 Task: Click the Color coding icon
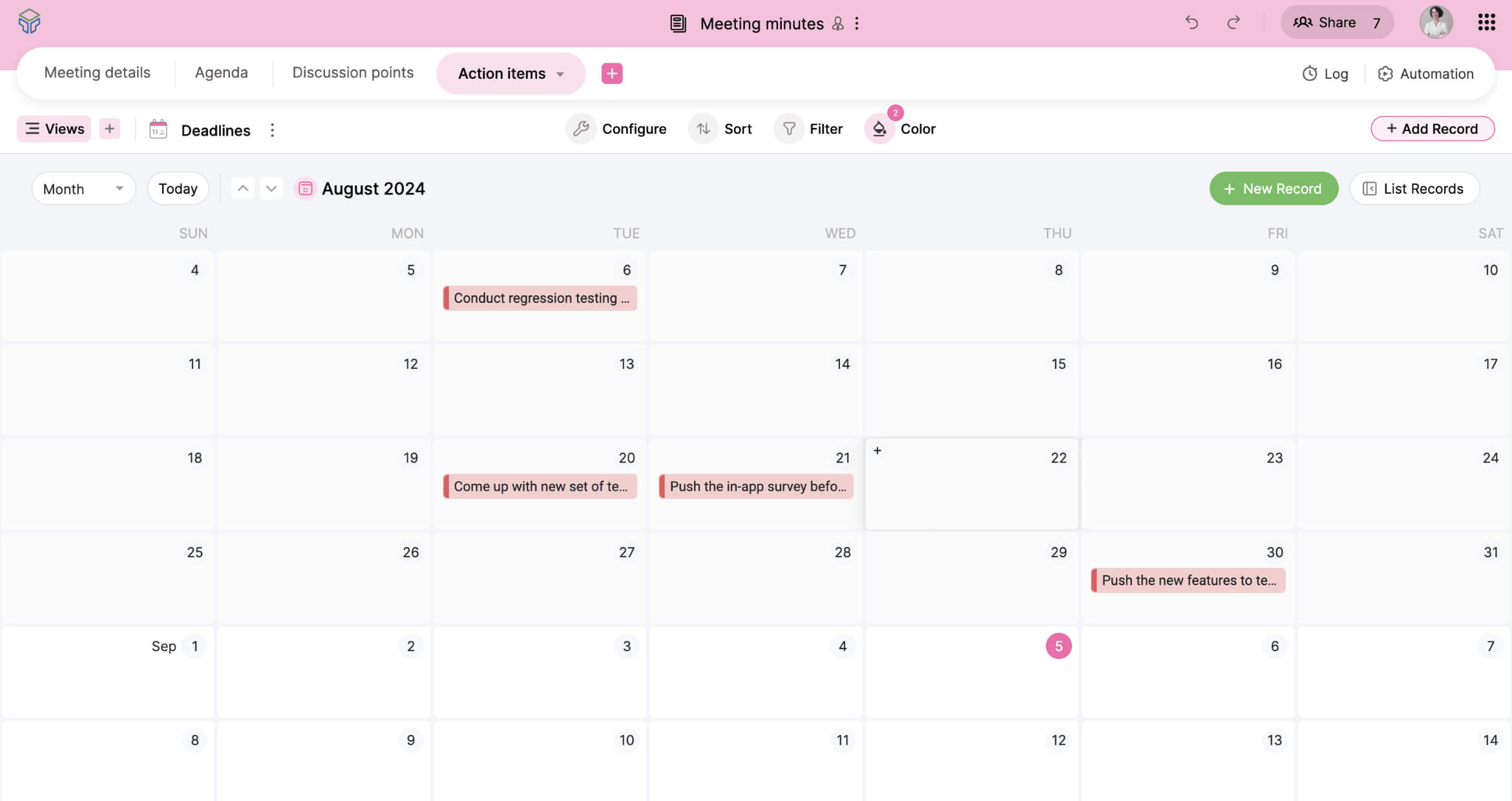pos(879,129)
